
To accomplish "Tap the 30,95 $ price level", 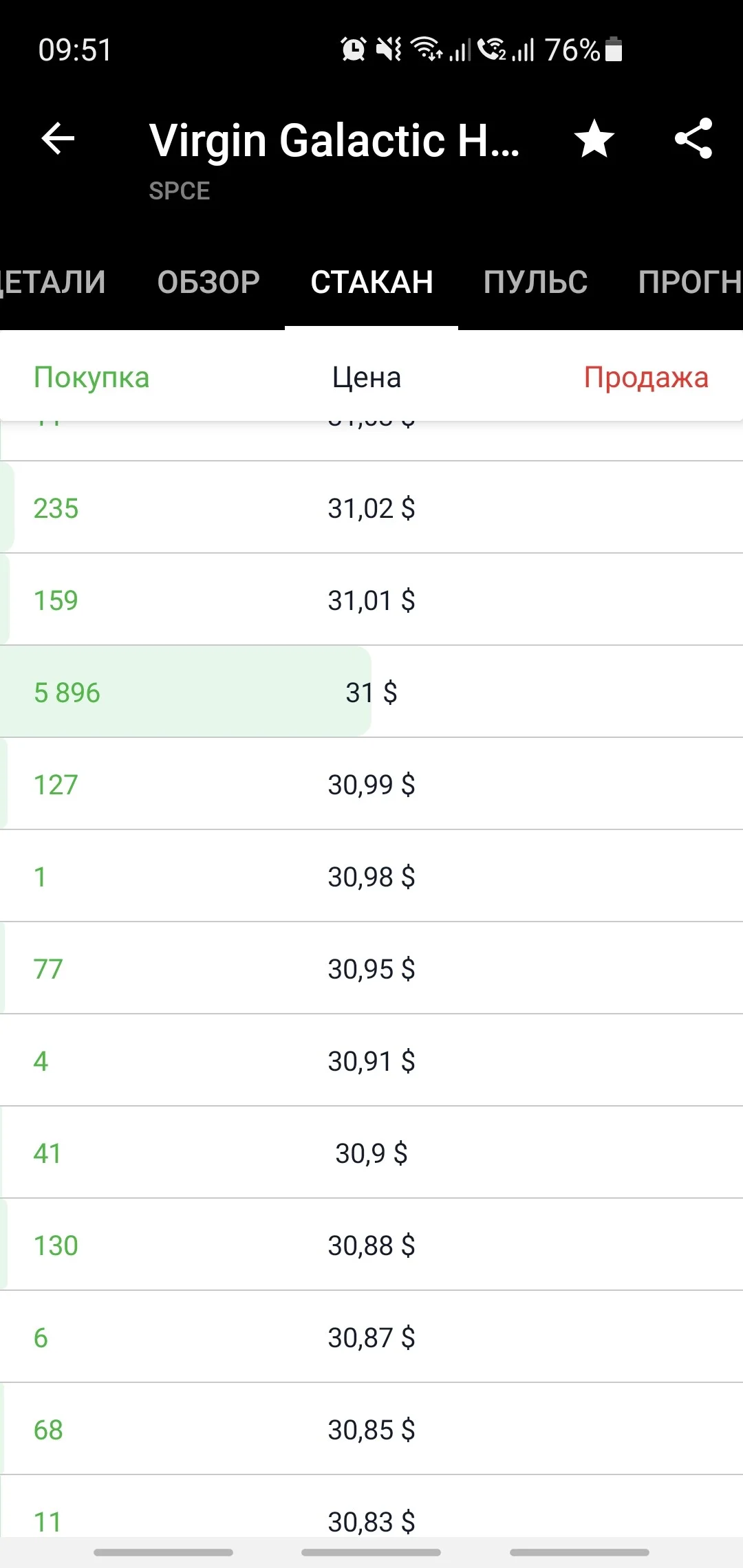I will coord(371,968).
